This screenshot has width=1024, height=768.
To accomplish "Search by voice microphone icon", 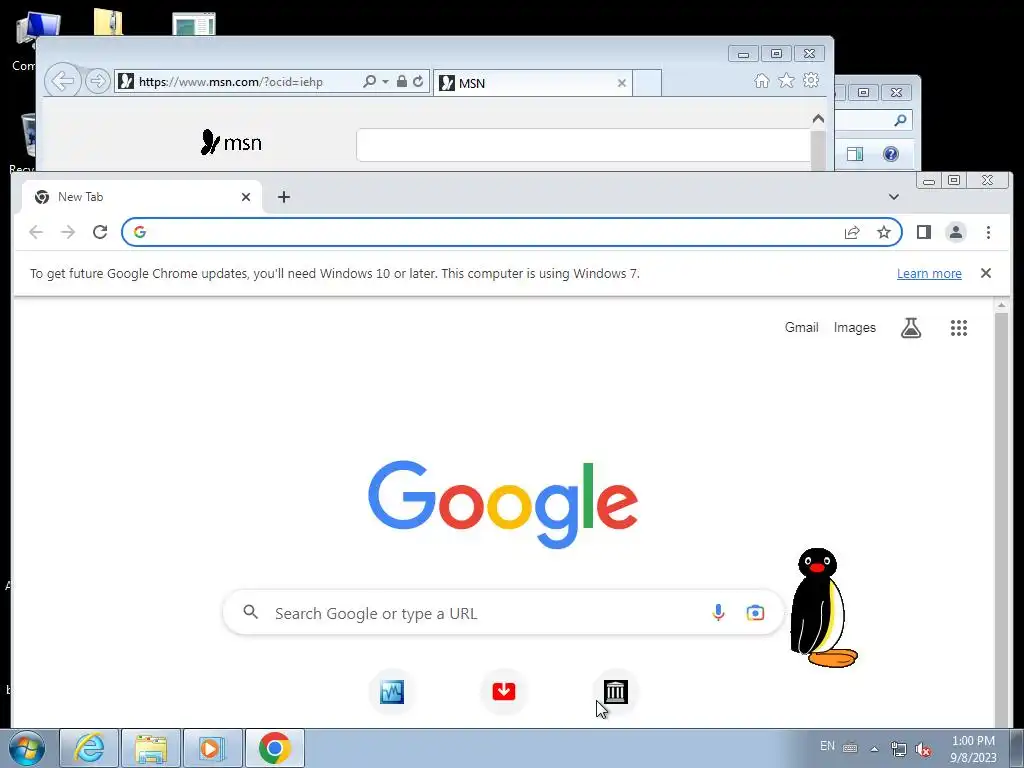I will [718, 613].
